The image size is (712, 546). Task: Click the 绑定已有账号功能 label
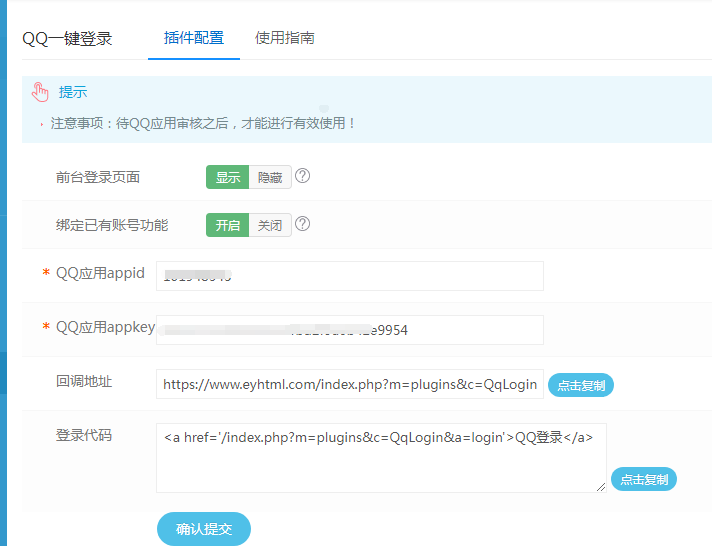(x=112, y=225)
